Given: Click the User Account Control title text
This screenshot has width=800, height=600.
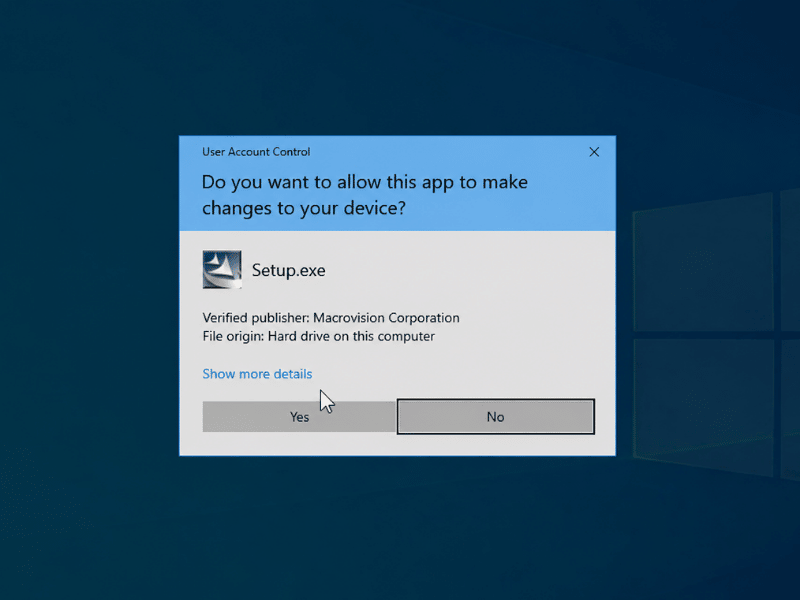Looking at the screenshot, I should point(256,152).
